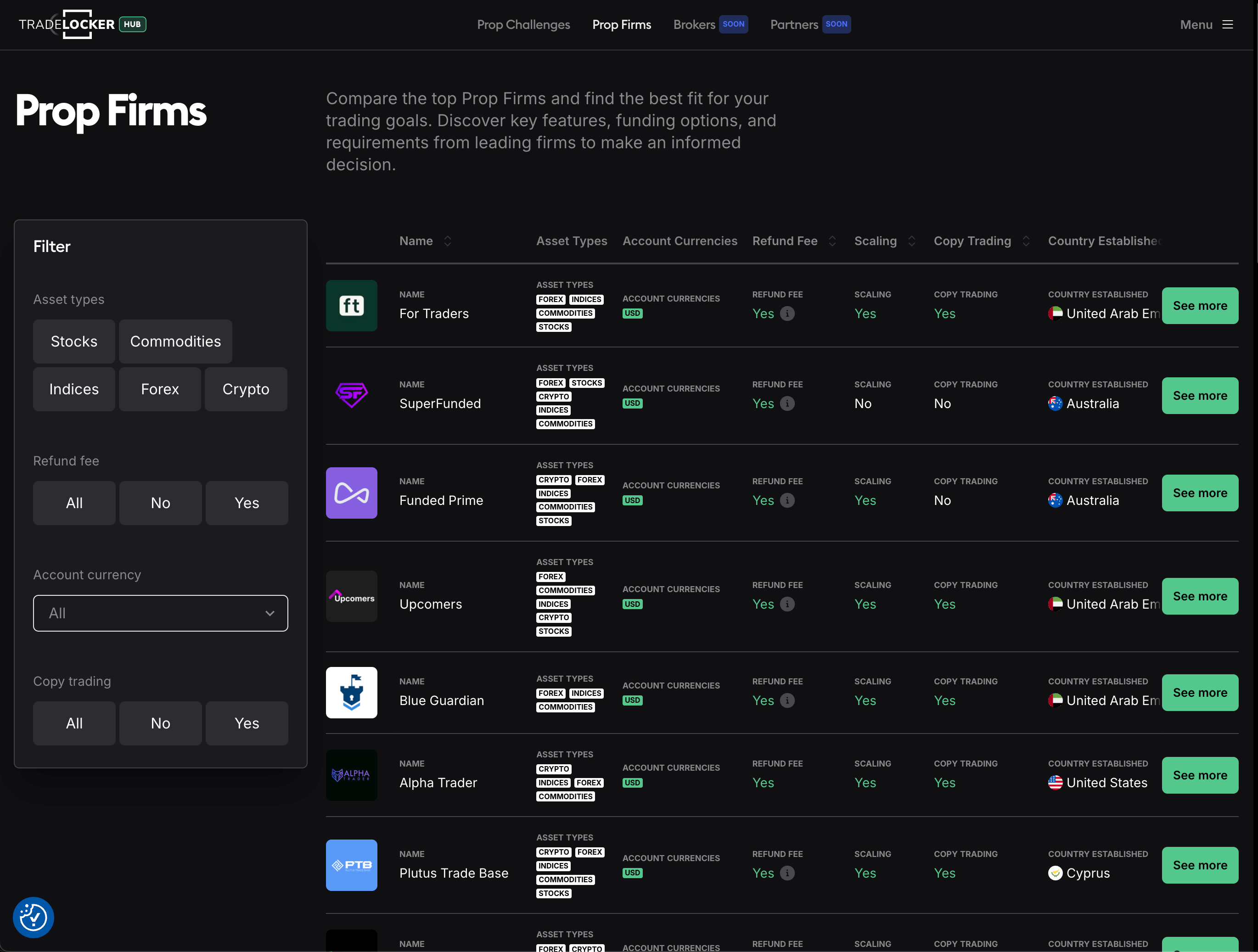
Task: Sort table by Copy Trading arrows
Action: 1026,241
